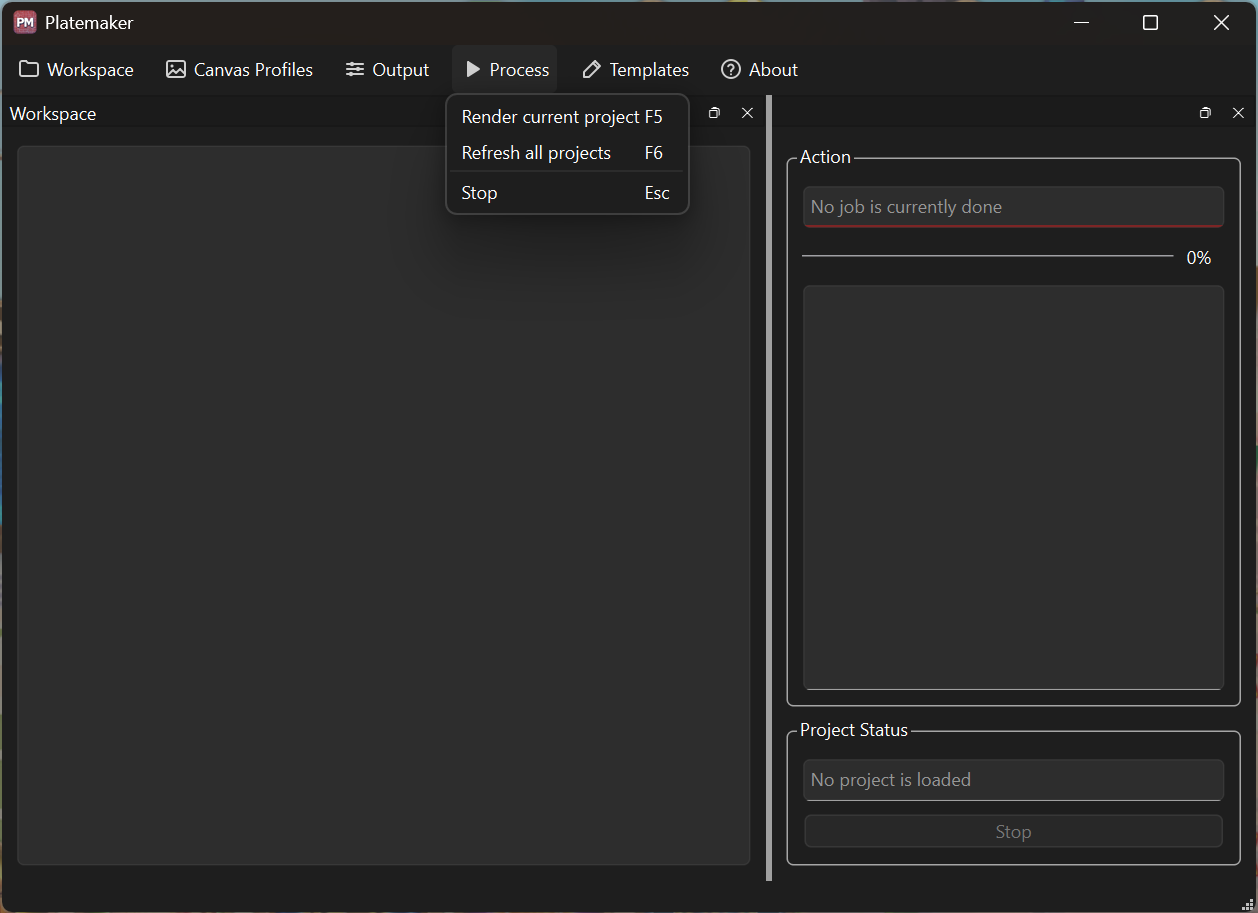Close the Platemaker window
This screenshot has width=1258, height=913.
point(1221,22)
